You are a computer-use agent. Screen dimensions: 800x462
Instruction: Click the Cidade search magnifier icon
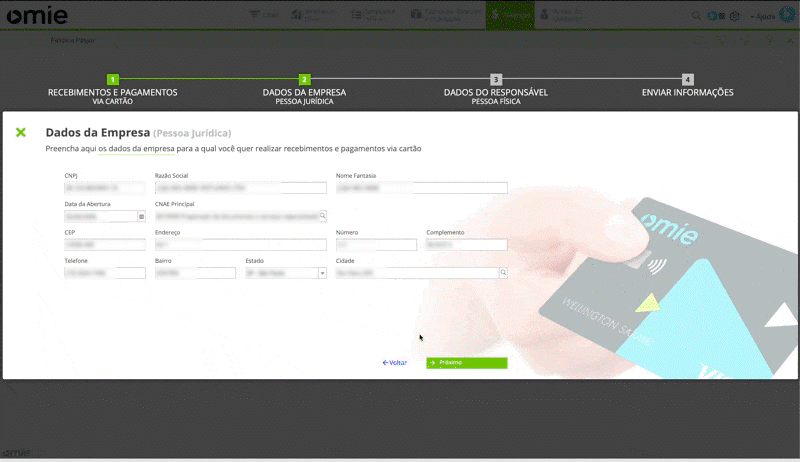click(x=503, y=272)
